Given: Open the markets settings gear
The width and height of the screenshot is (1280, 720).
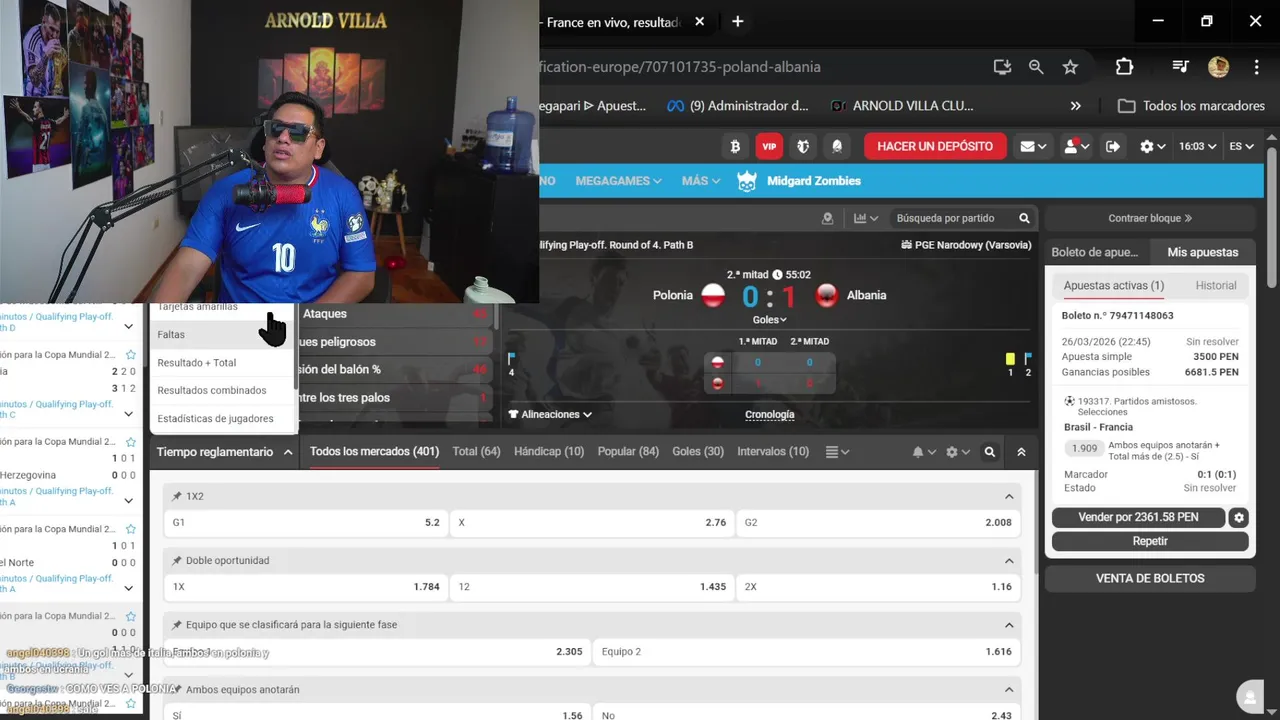Looking at the screenshot, I should coord(957,452).
